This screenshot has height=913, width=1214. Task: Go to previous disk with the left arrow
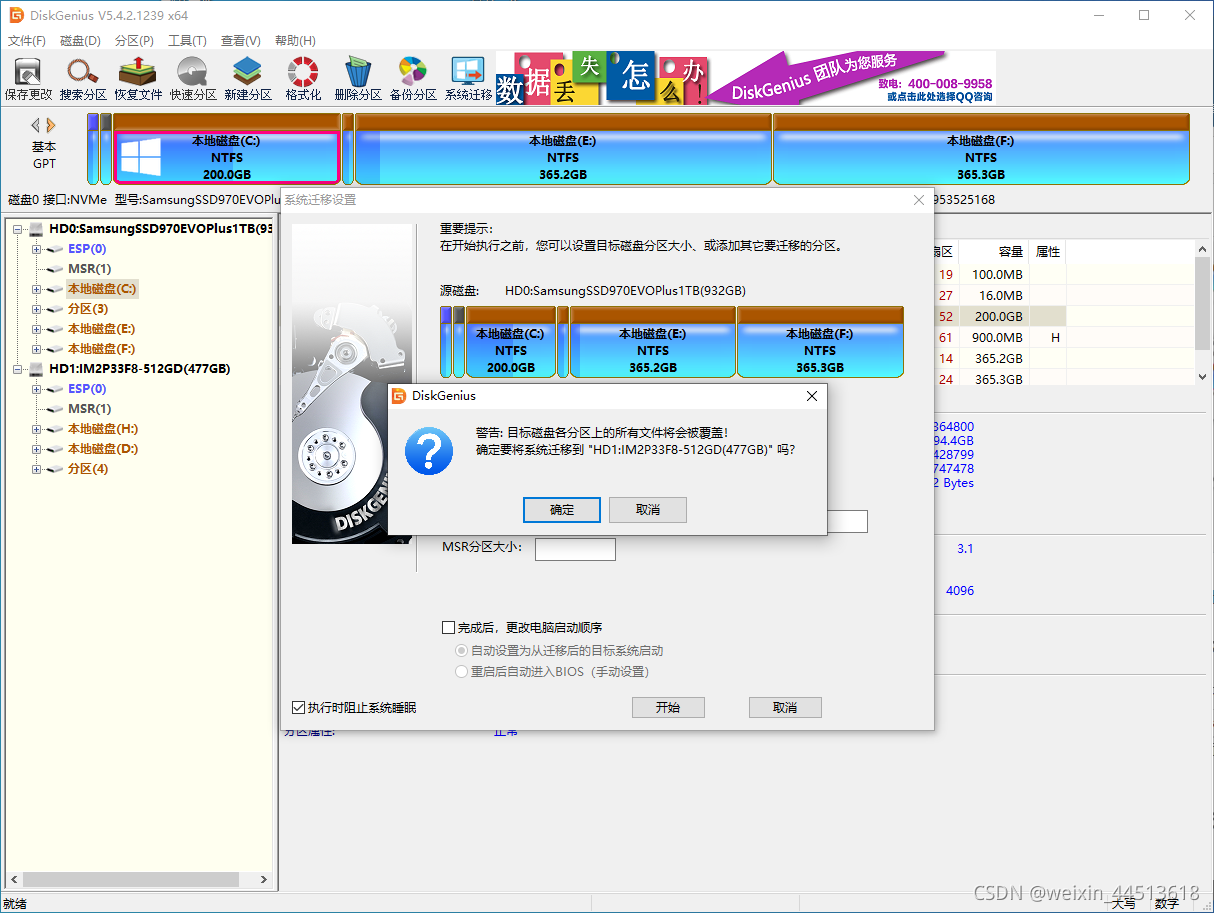tap(36, 125)
